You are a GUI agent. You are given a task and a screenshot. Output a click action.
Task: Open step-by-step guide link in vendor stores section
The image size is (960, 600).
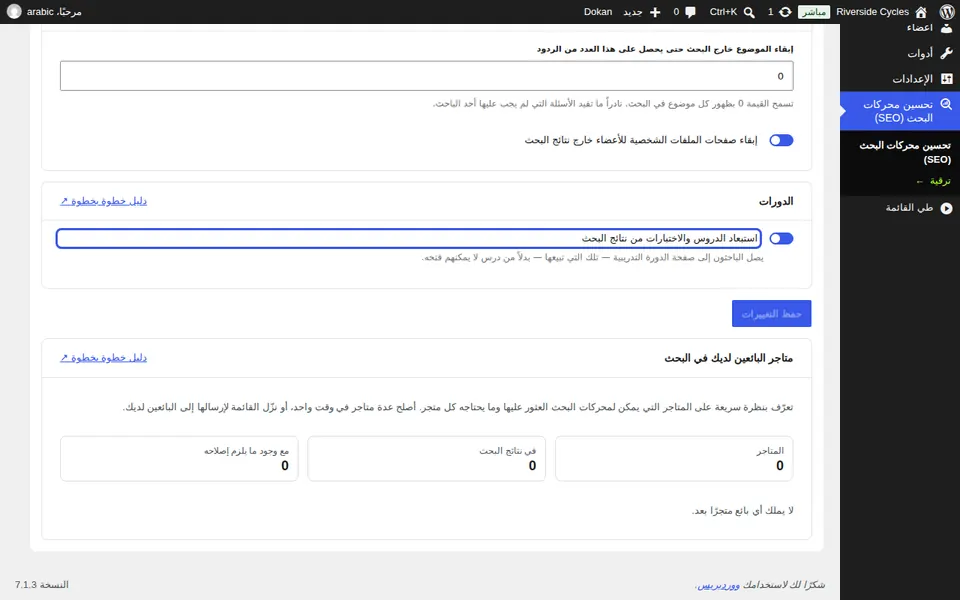point(103,358)
